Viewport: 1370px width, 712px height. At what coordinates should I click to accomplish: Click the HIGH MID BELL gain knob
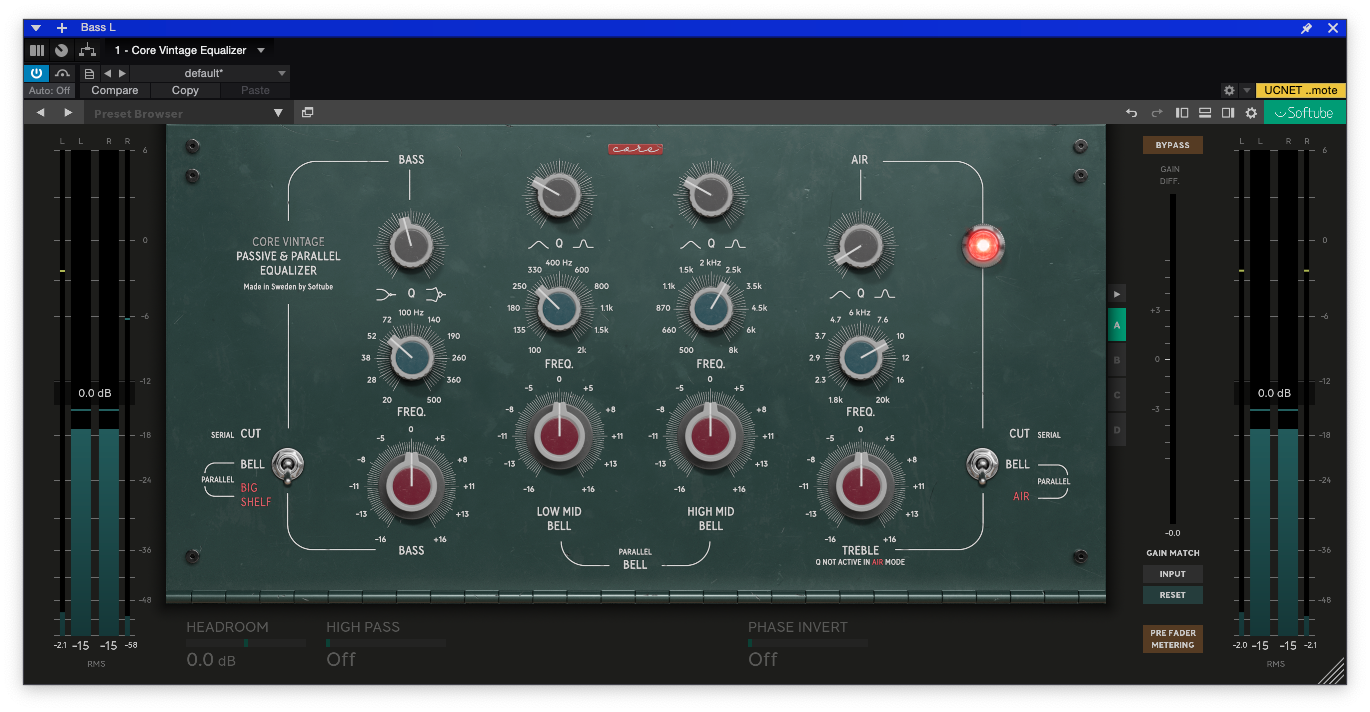click(710, 435)
